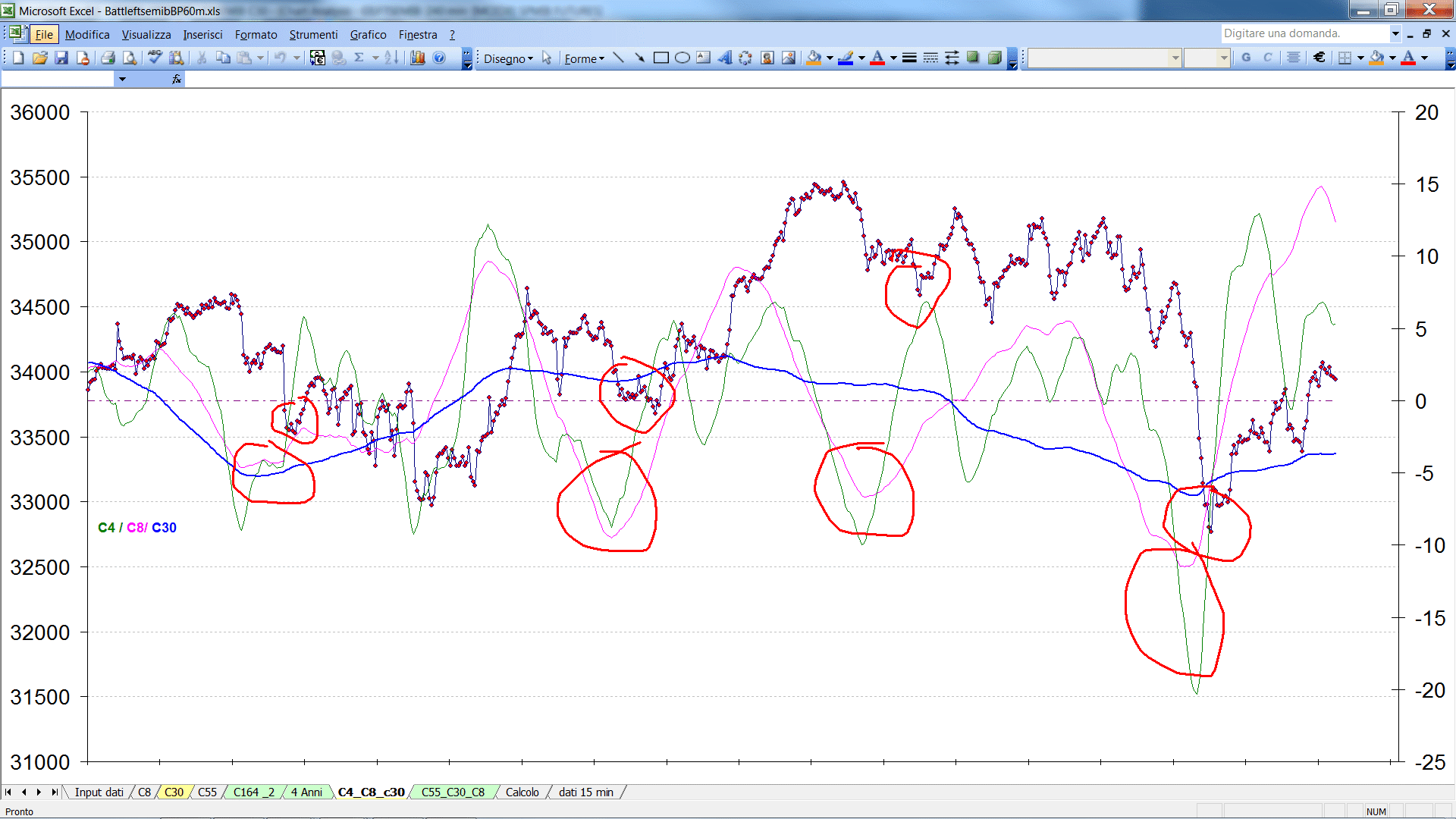Expand the Paste options dropdown arrow
Image resolution: width=1456 pixels, height=819 pixels.
(260, 58)
